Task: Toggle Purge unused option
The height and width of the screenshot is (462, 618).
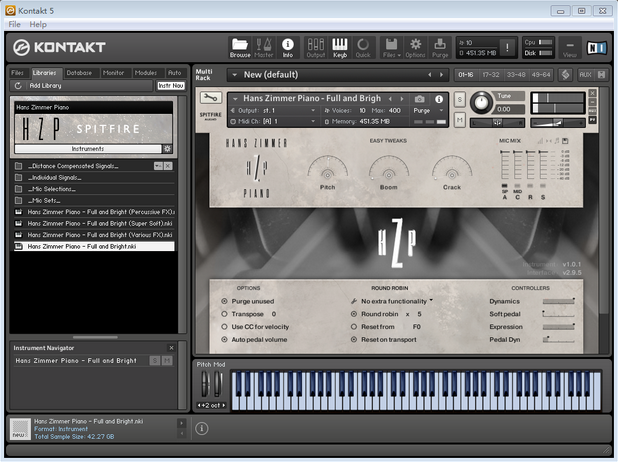Action: point(224,301)
